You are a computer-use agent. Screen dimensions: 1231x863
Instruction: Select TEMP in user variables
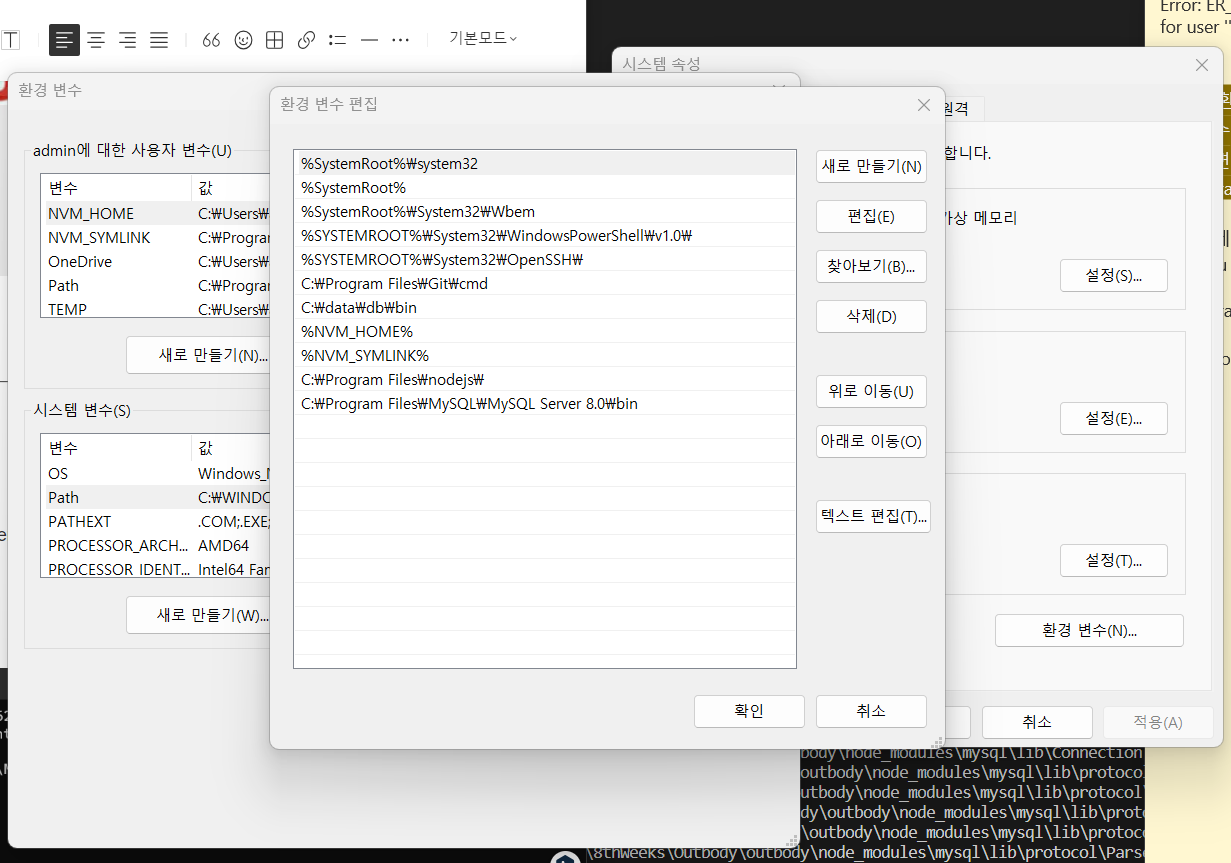(x=156, y=308)
